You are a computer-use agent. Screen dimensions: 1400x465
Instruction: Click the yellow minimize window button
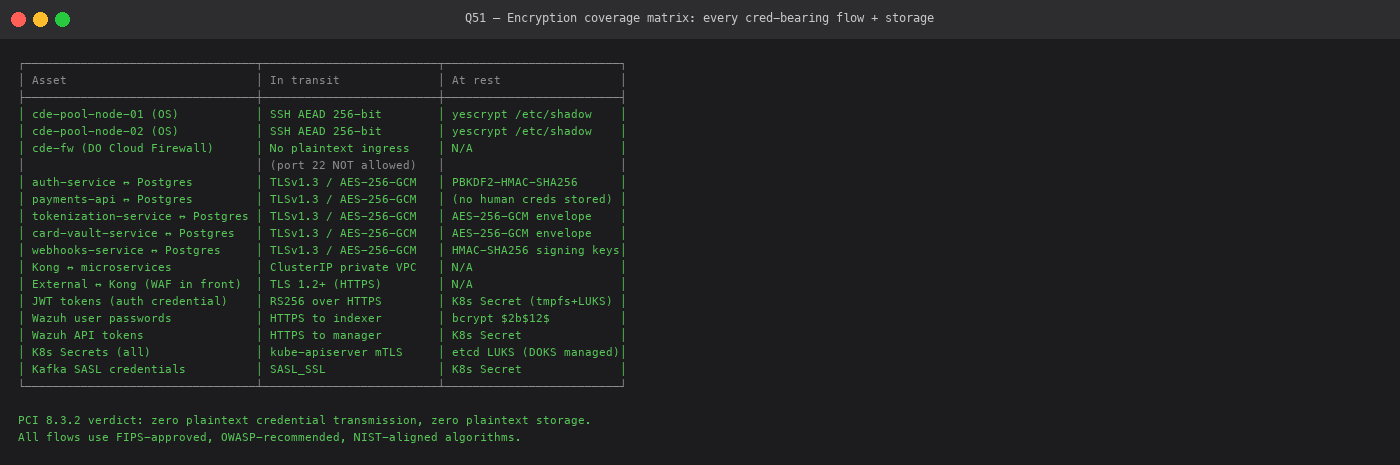(41, 19)
